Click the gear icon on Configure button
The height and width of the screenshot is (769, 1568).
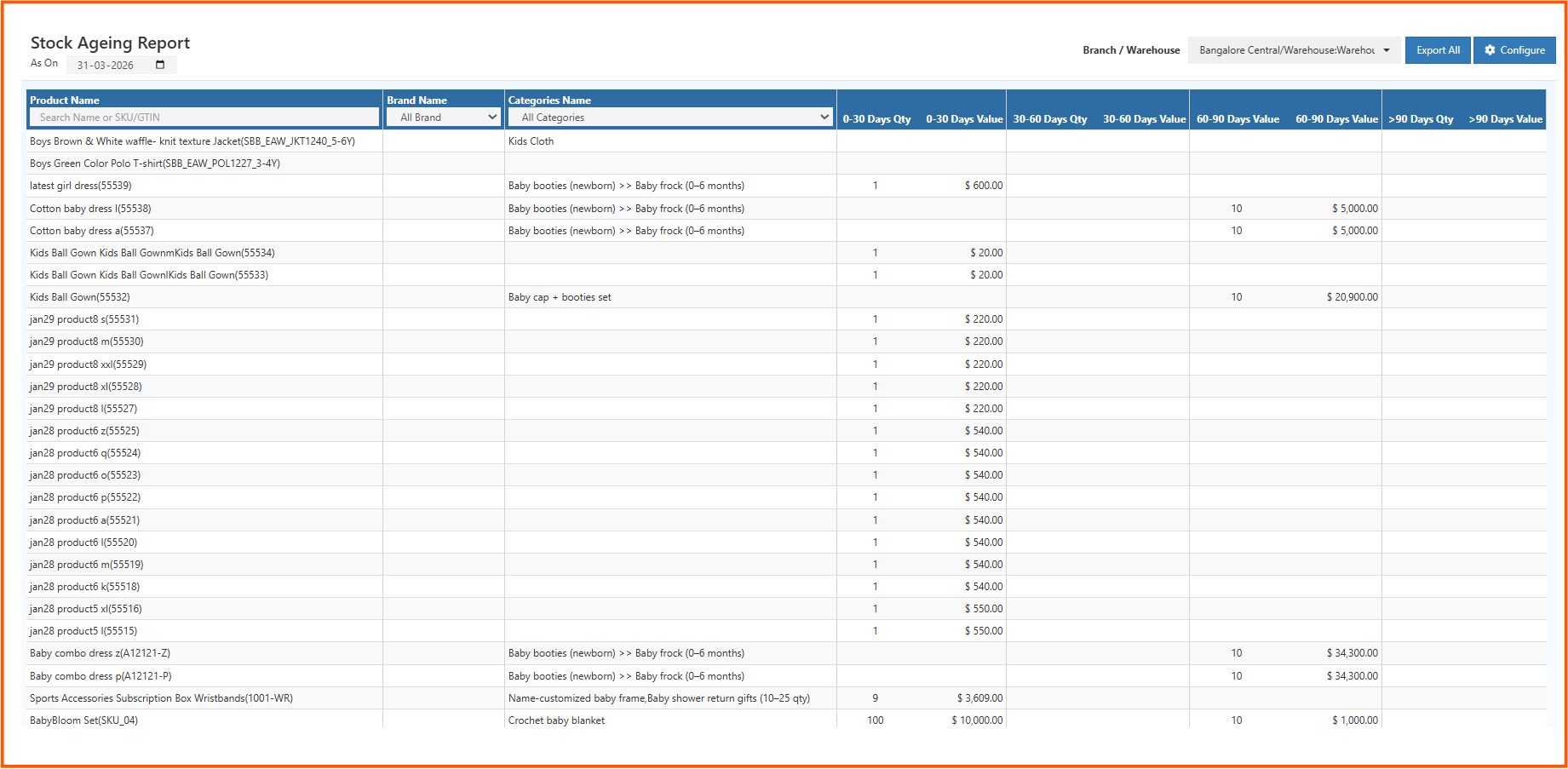click(x=1490, y=49)
